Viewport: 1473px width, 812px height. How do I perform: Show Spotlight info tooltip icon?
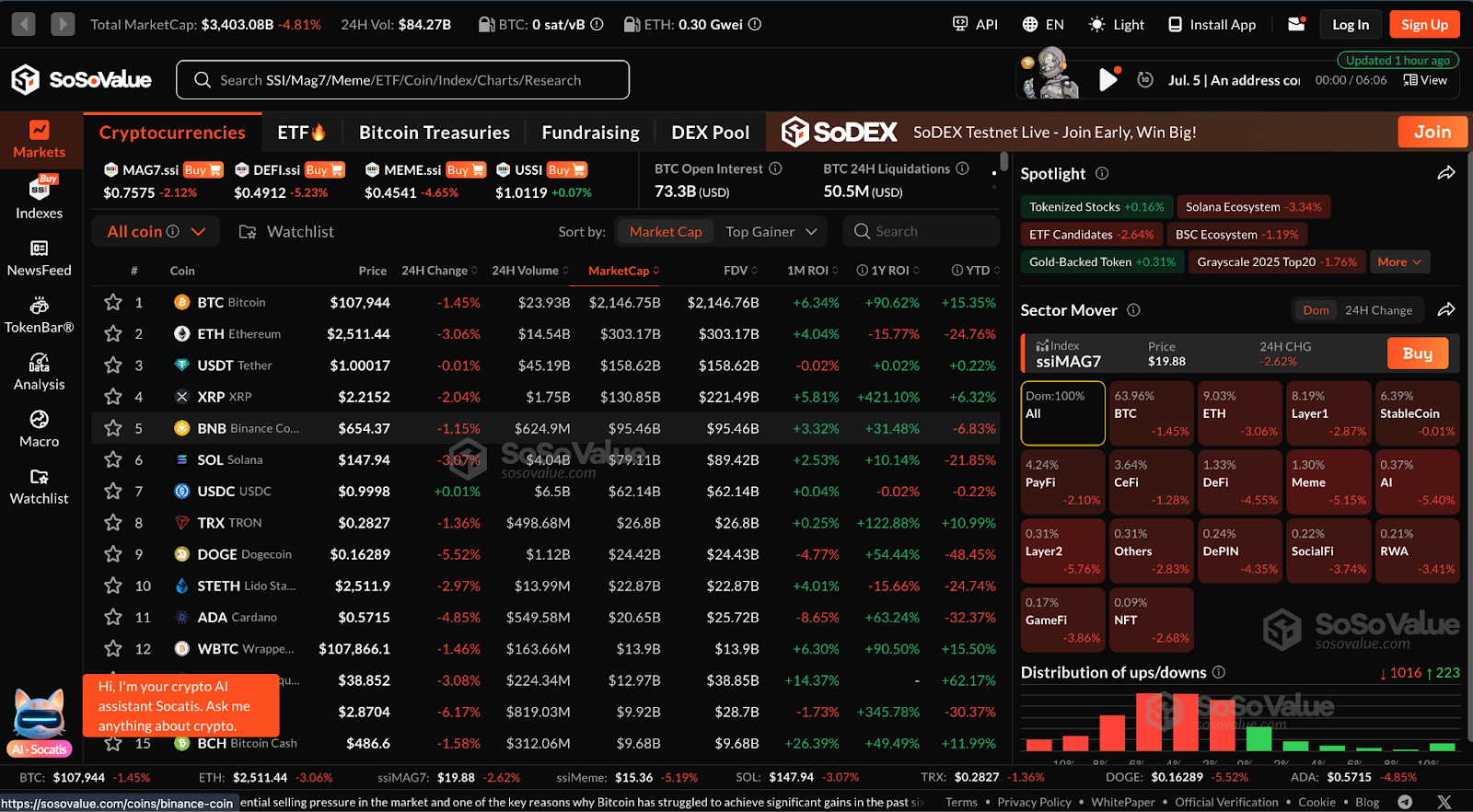(1102, 173)
